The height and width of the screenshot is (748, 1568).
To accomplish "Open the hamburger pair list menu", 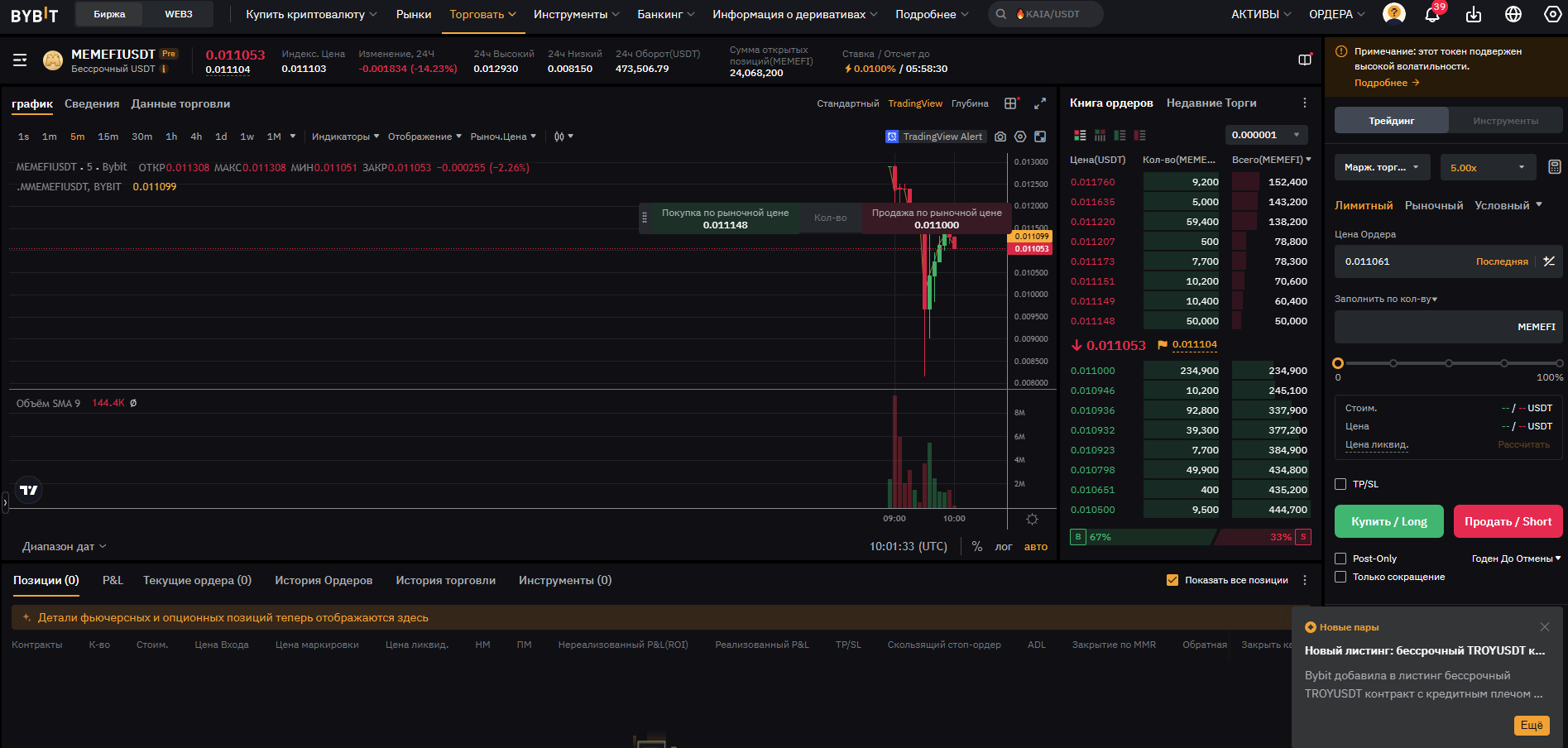I will point(20,60).
